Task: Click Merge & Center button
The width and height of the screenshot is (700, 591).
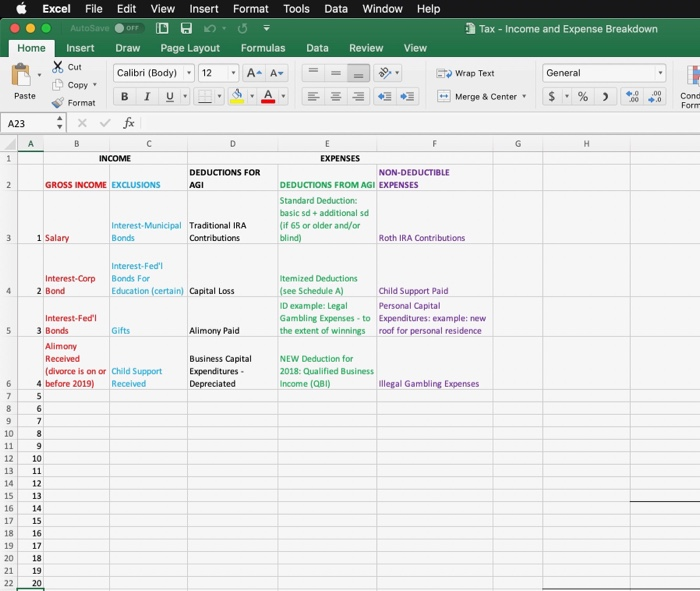Action: click(x=476, y=96)
